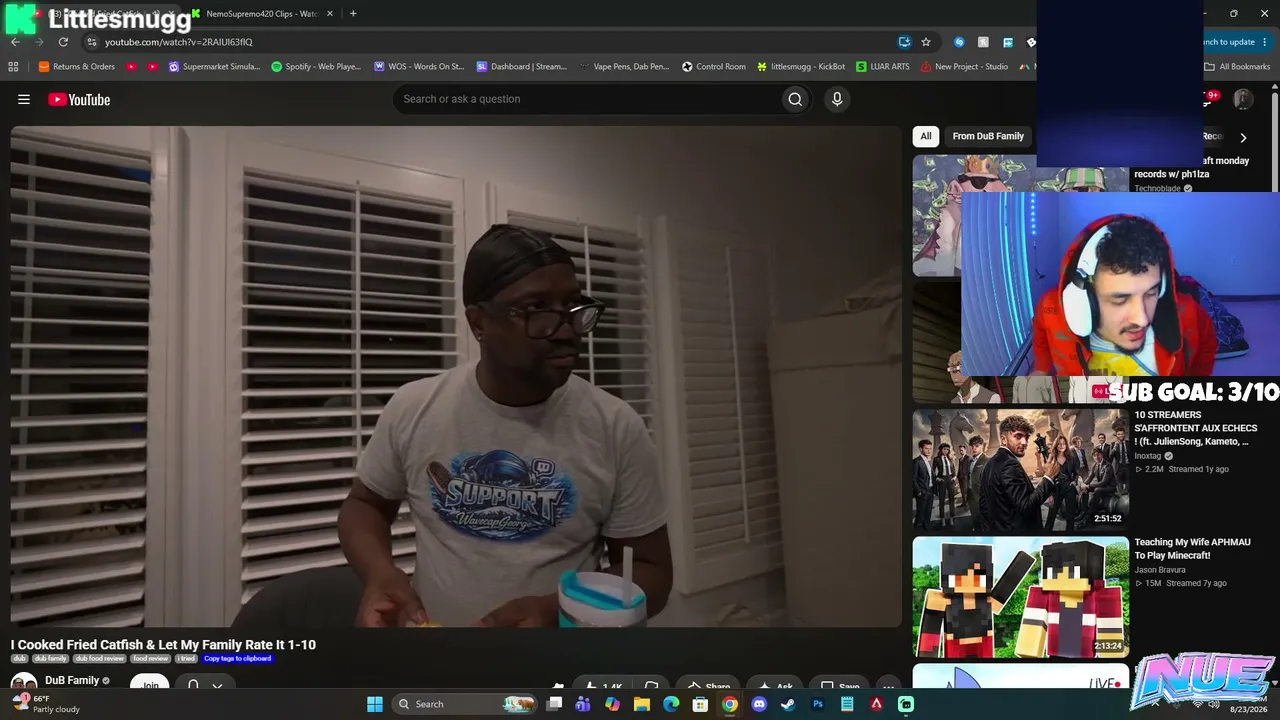Open the install app icon in address bar
The height and width of the screenshot is (720, 1280).
904,42
